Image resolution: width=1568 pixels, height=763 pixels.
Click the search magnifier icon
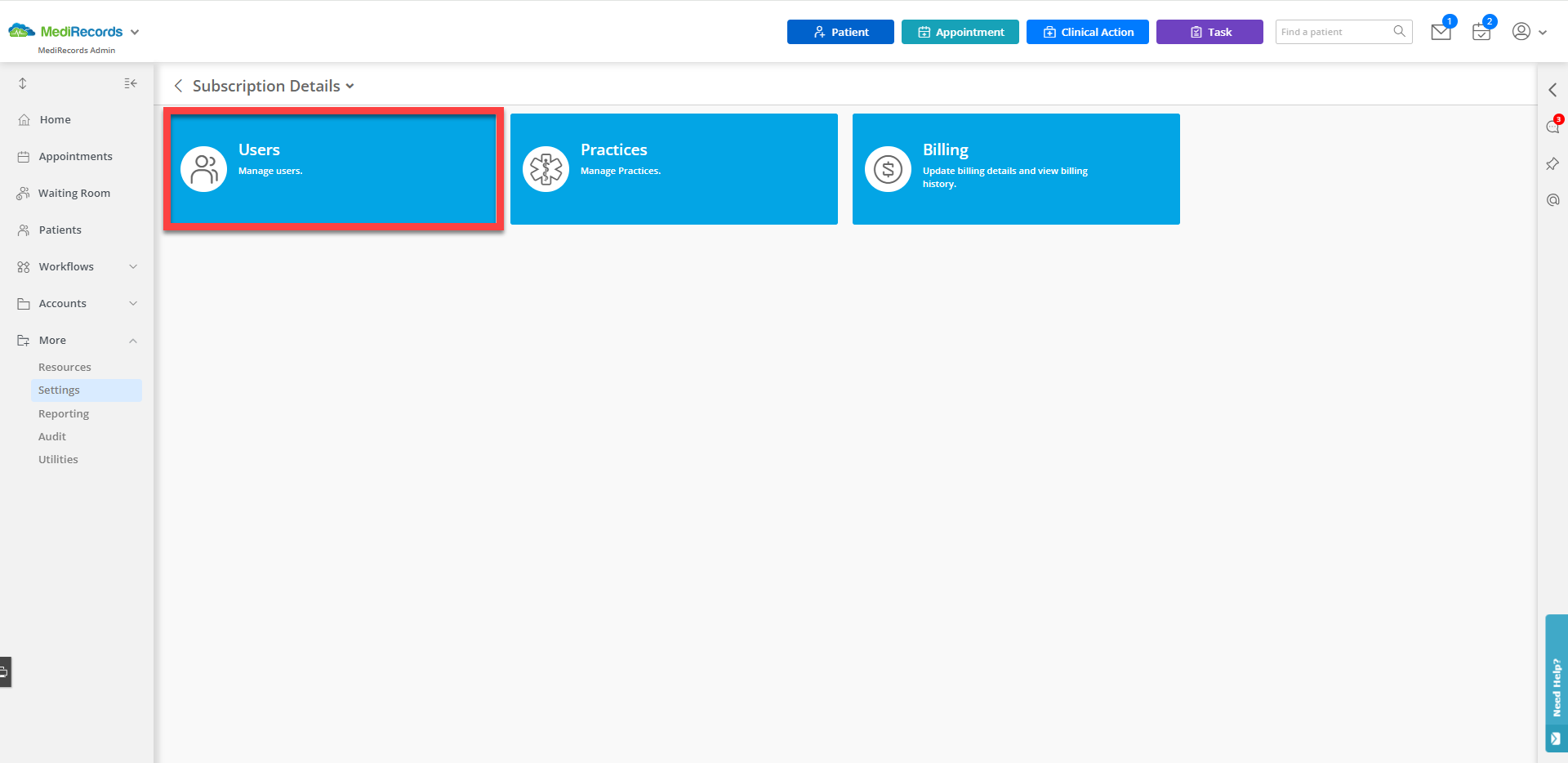coord(1399,32)
